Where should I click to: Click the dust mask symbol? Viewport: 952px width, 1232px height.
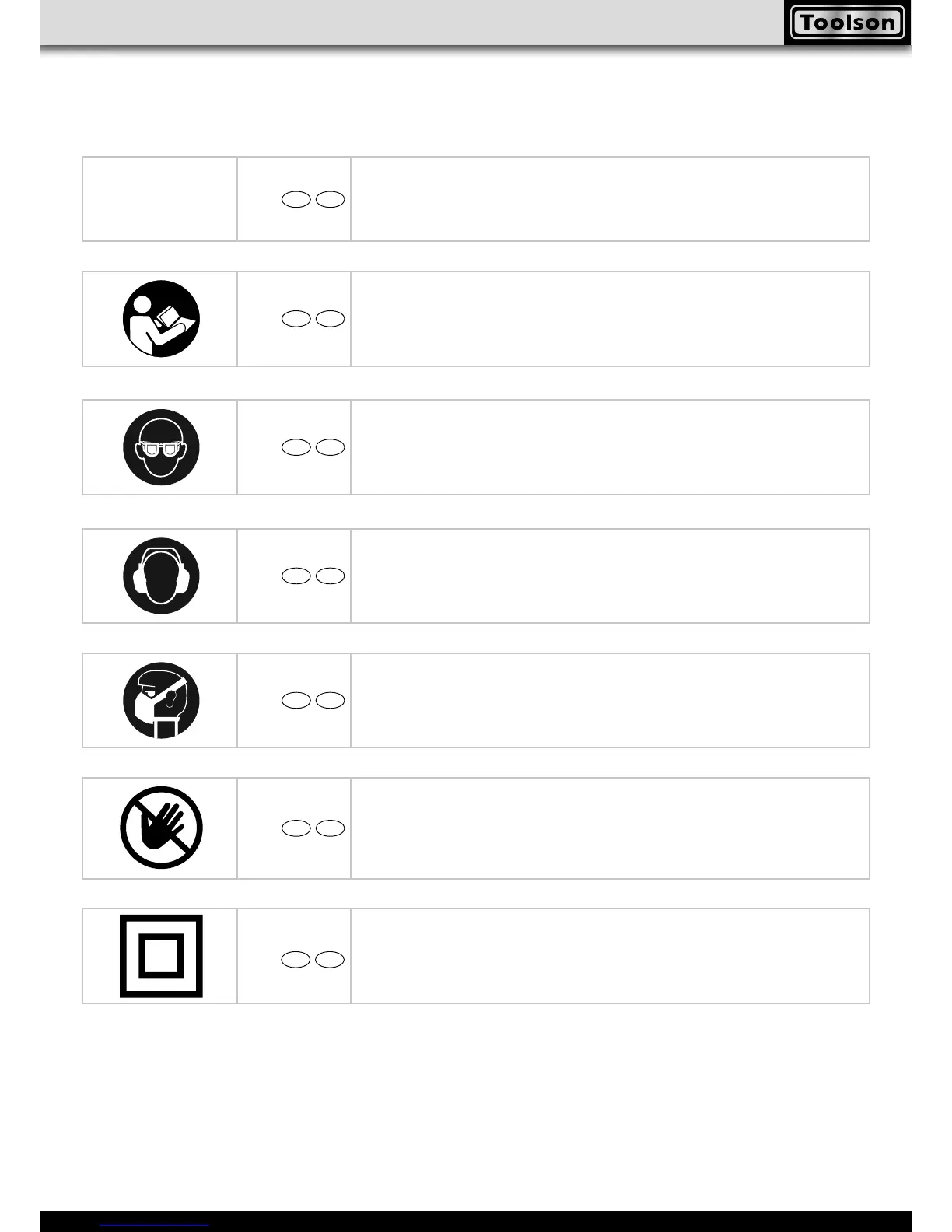coord(161,700)
